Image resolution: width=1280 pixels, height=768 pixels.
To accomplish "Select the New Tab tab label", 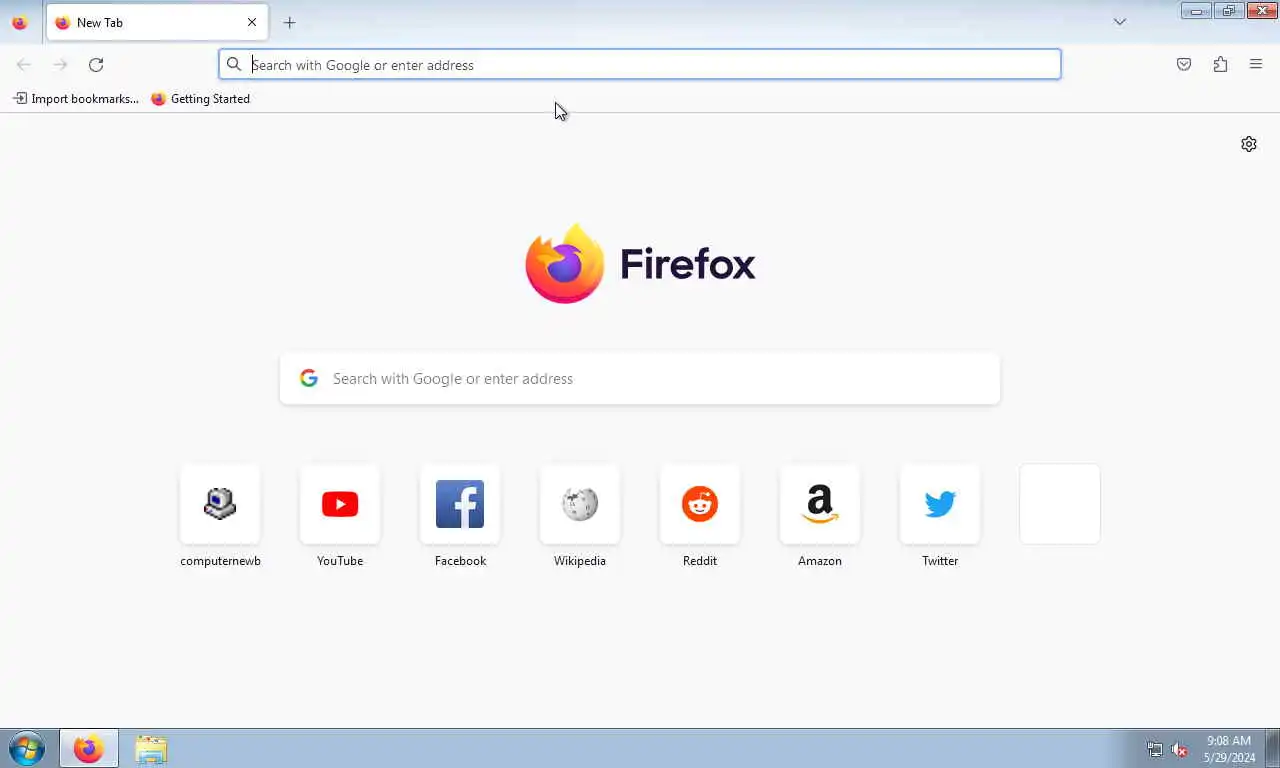I will coord(100,23).
